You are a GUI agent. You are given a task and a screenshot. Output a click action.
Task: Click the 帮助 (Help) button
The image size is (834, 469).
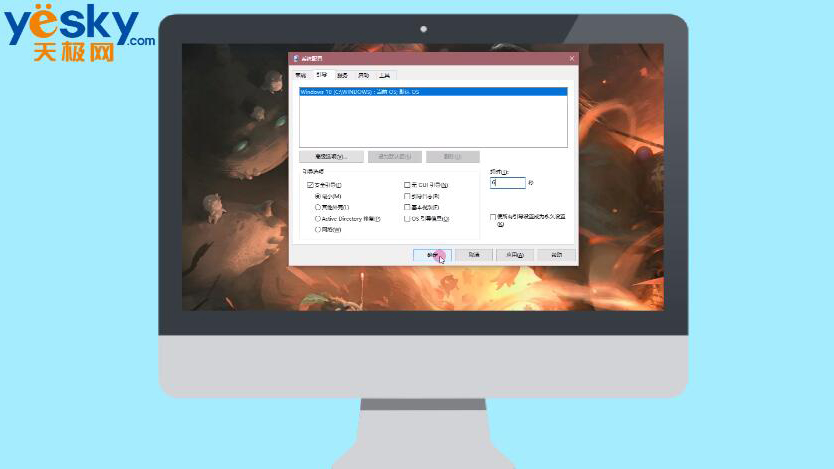point(556,255)
